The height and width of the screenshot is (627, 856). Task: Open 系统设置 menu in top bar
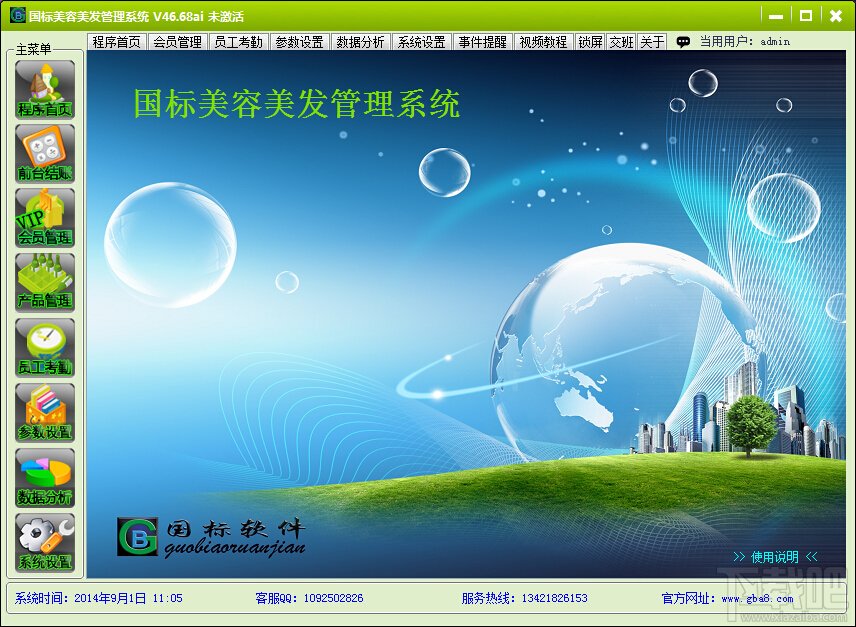(421, 42)
